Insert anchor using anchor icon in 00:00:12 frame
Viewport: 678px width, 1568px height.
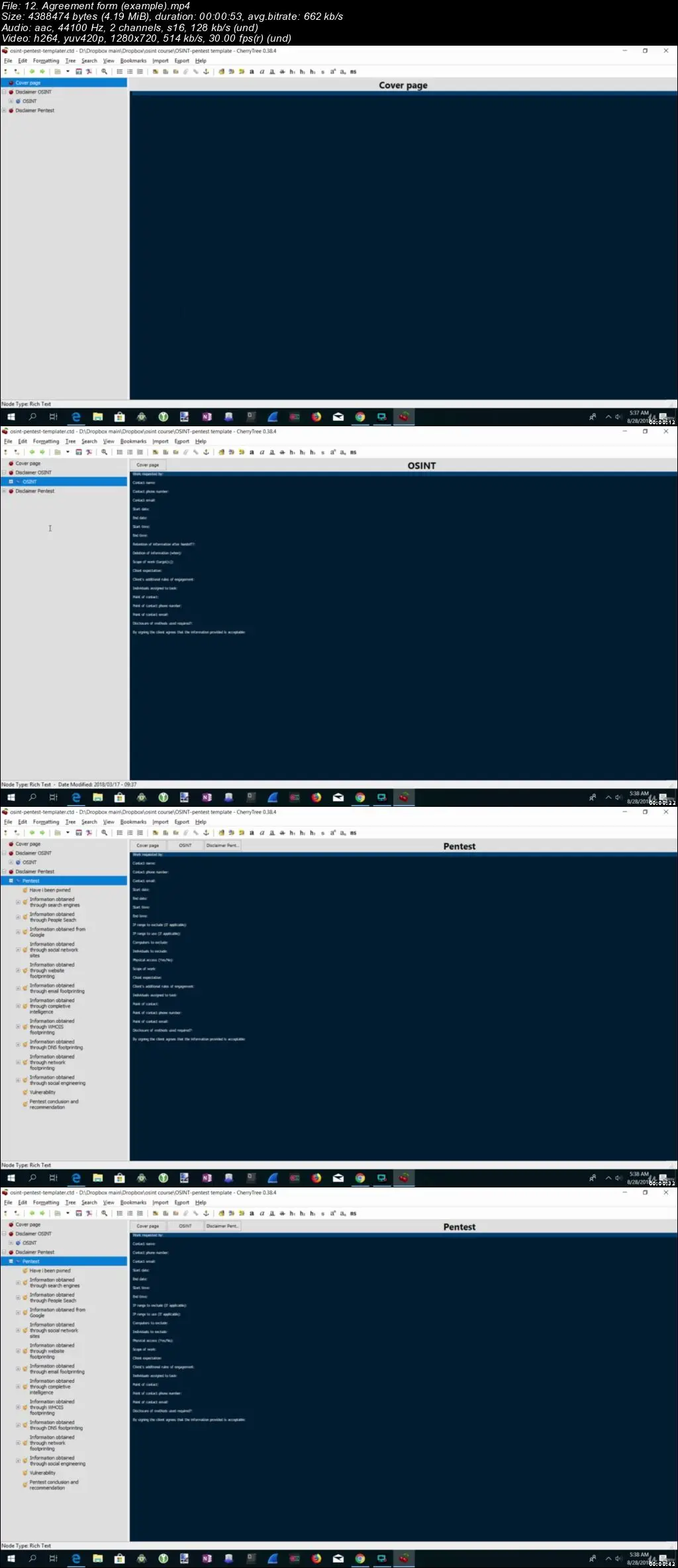tap(206, 71)
